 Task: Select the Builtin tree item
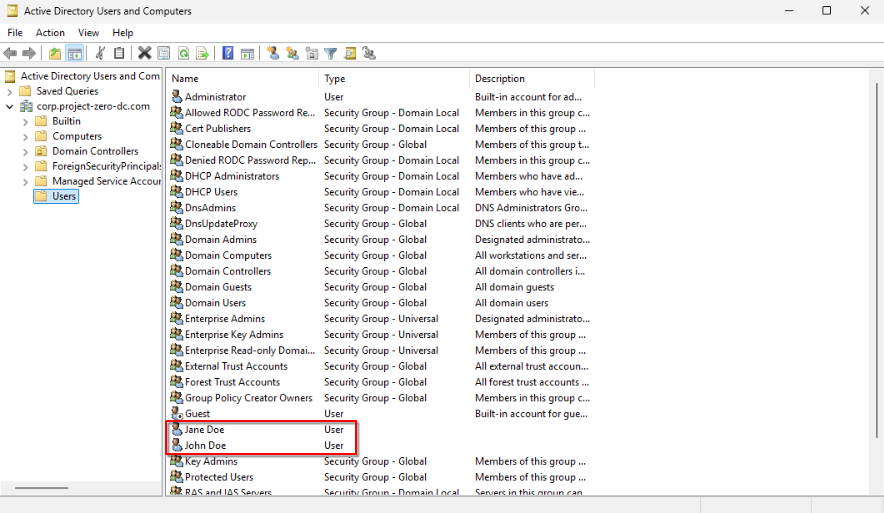click(x=66, y=121)
